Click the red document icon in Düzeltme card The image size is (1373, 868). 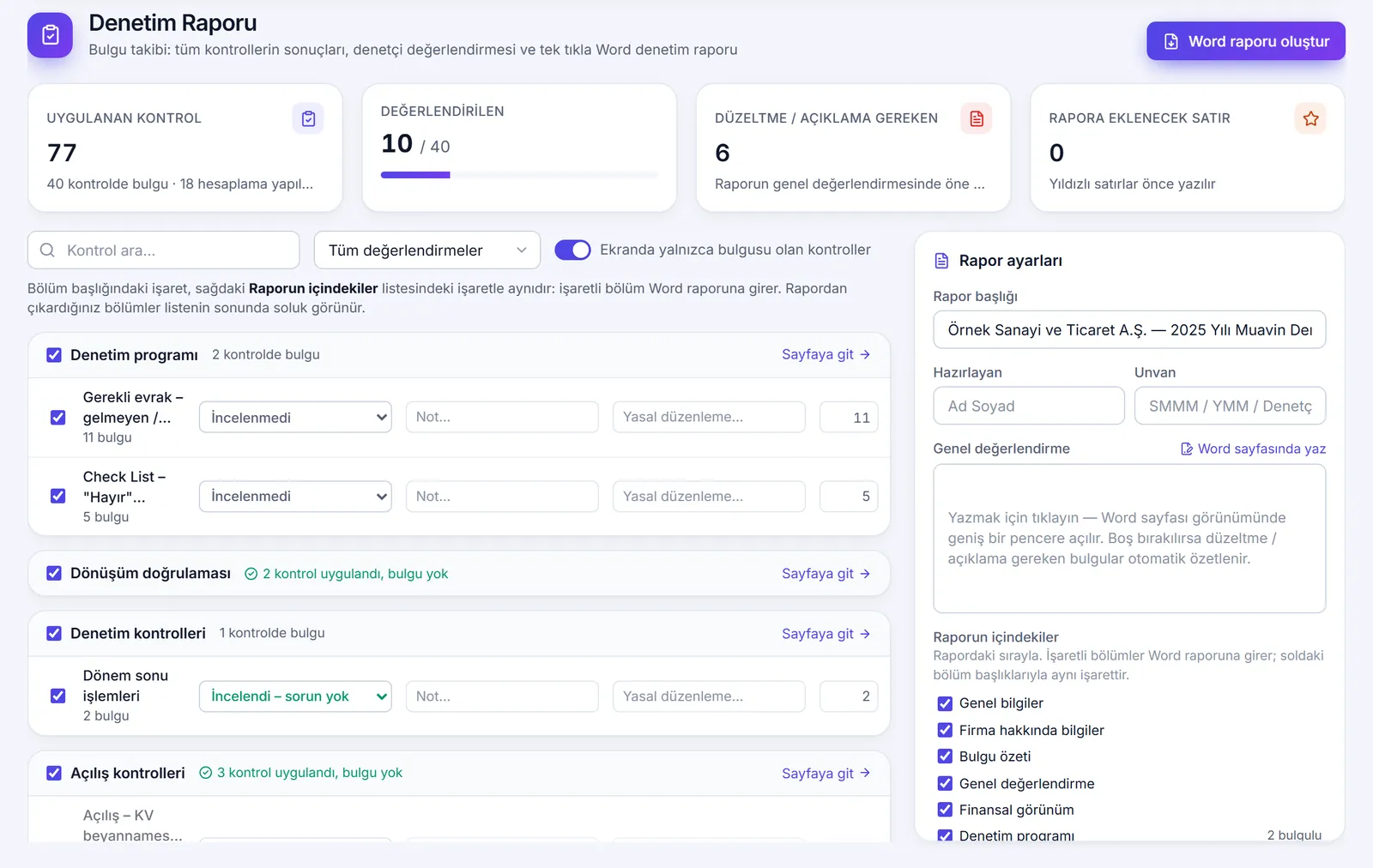977,118
